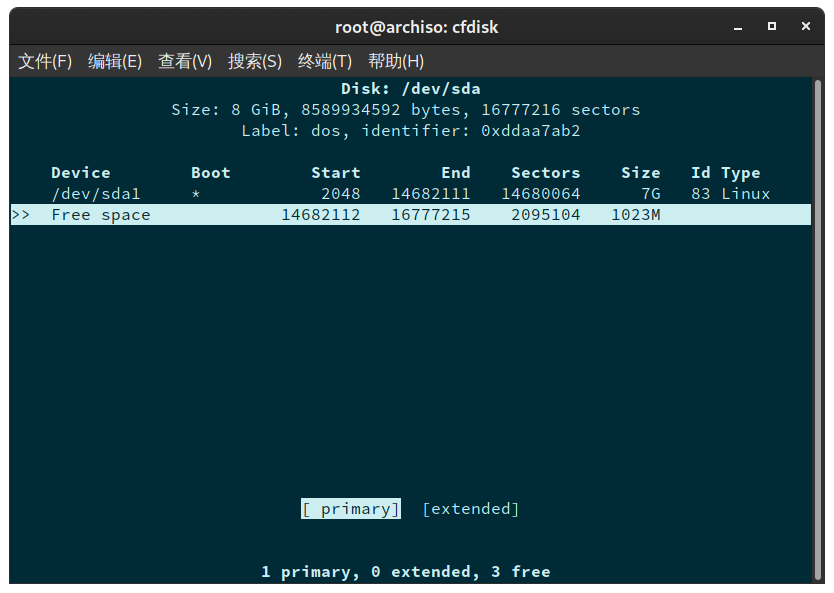Open the 查看(V) menu
Screen dimensions: 834x593
coord(184,61)
